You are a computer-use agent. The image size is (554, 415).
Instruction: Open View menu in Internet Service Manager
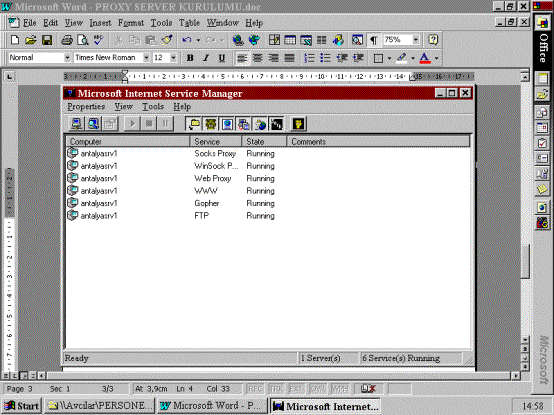point(124,107)
